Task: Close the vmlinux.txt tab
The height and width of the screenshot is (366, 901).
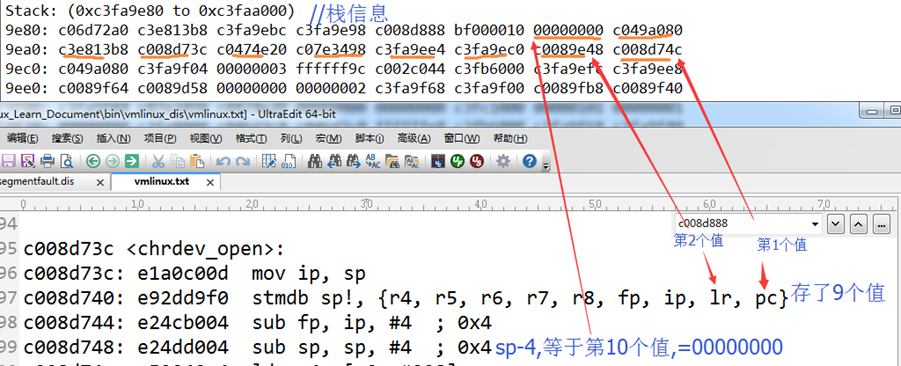Action: tap(211, 182)
